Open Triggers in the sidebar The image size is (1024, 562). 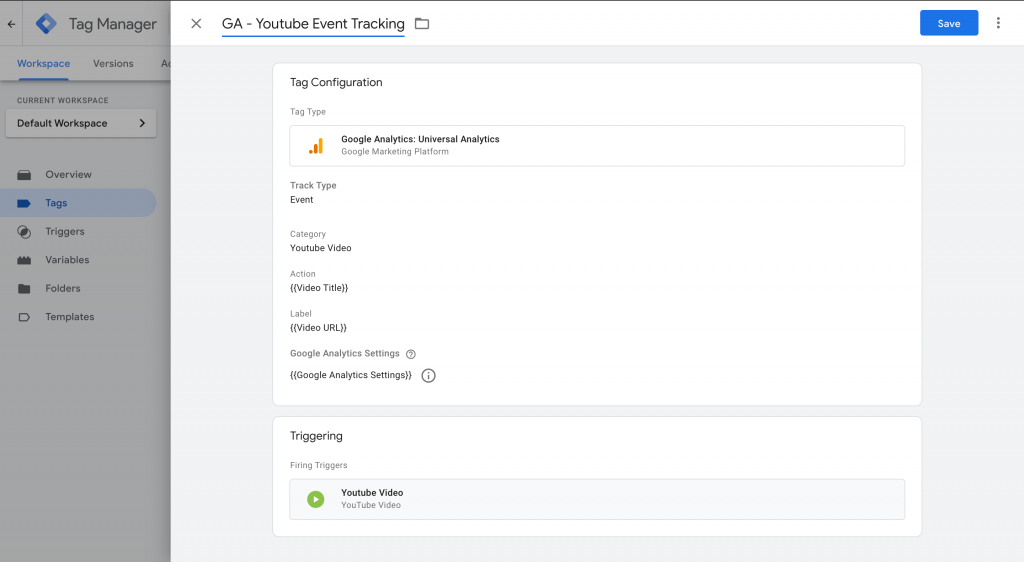pos(65,231)
